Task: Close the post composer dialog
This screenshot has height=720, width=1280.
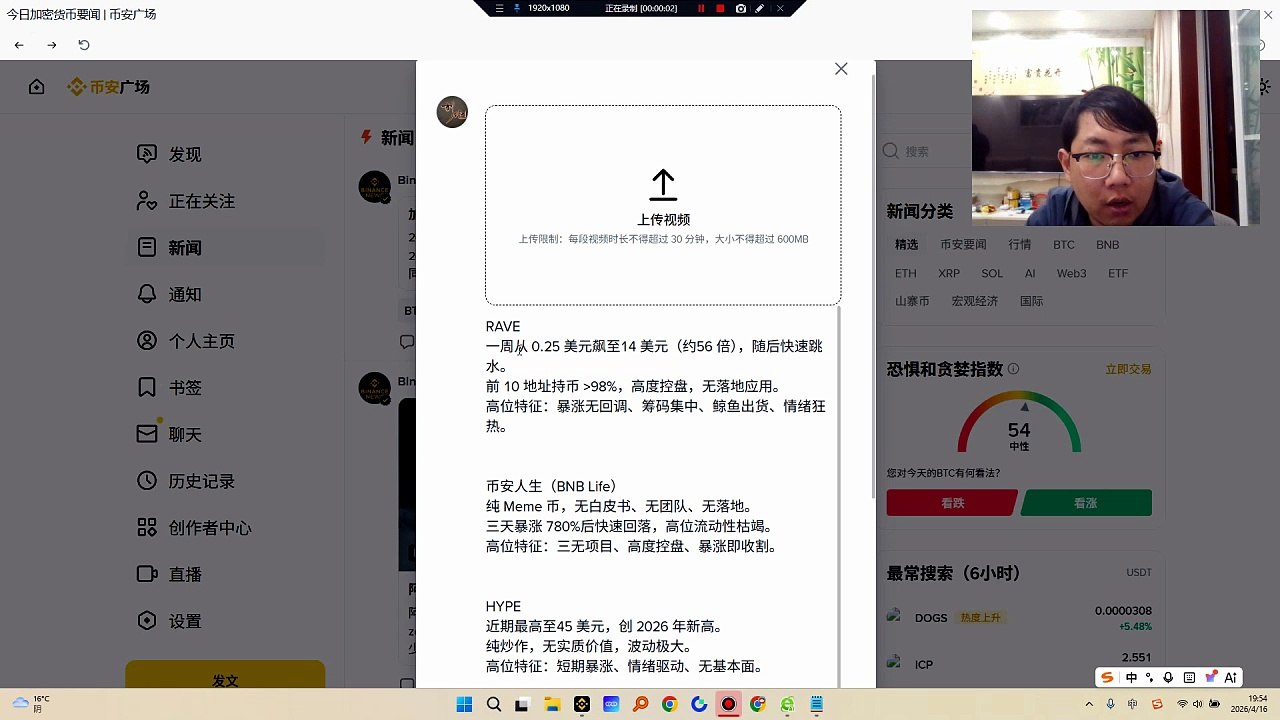Action: (841, 69)
